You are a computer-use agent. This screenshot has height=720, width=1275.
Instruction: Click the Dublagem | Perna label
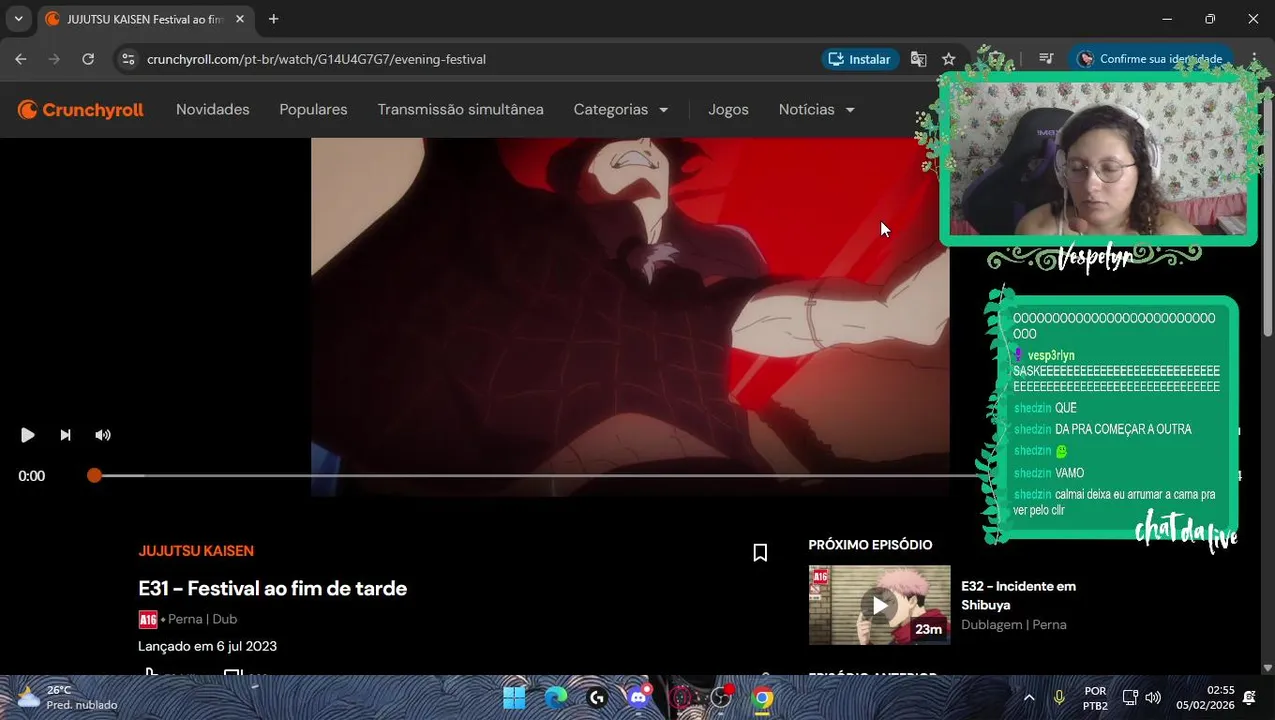point(1014,624)
